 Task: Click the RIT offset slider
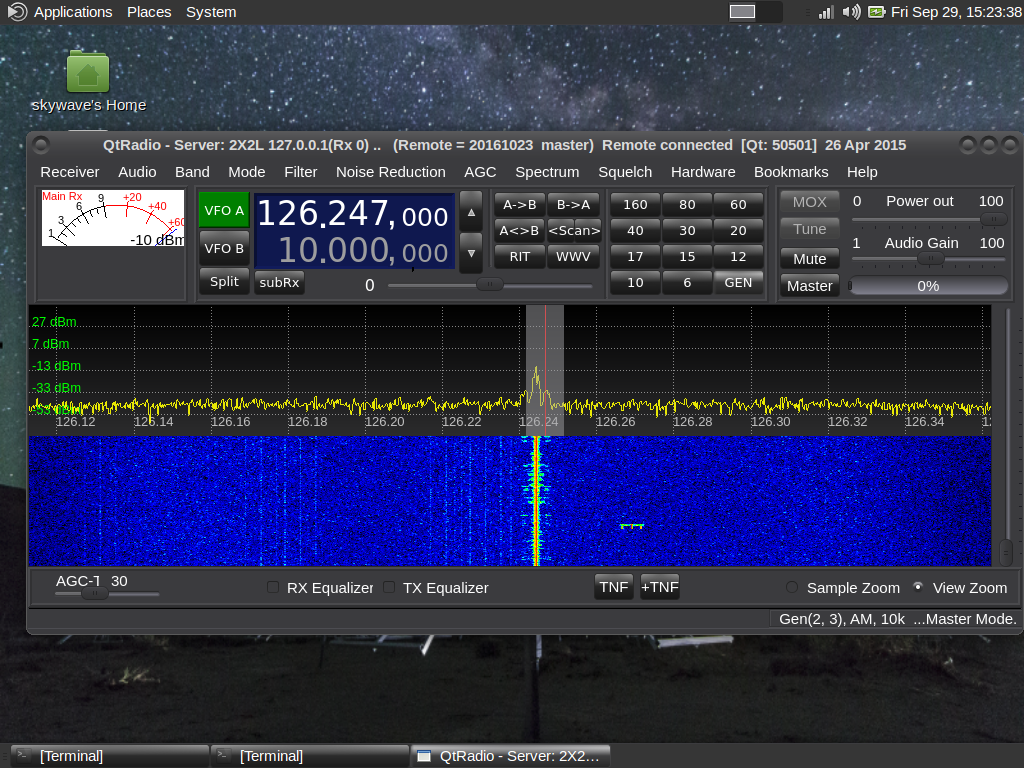click(490, 285)
